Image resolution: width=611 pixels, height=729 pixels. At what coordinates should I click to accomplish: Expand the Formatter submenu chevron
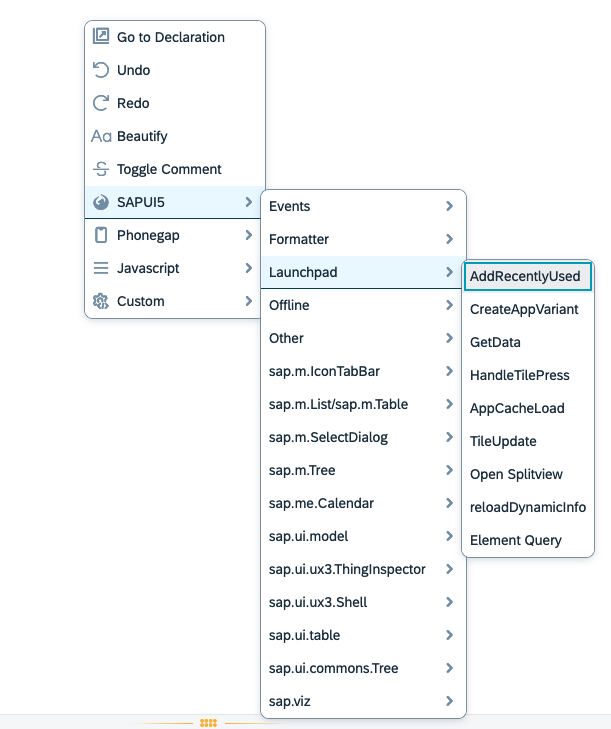(x=450, y=239)
